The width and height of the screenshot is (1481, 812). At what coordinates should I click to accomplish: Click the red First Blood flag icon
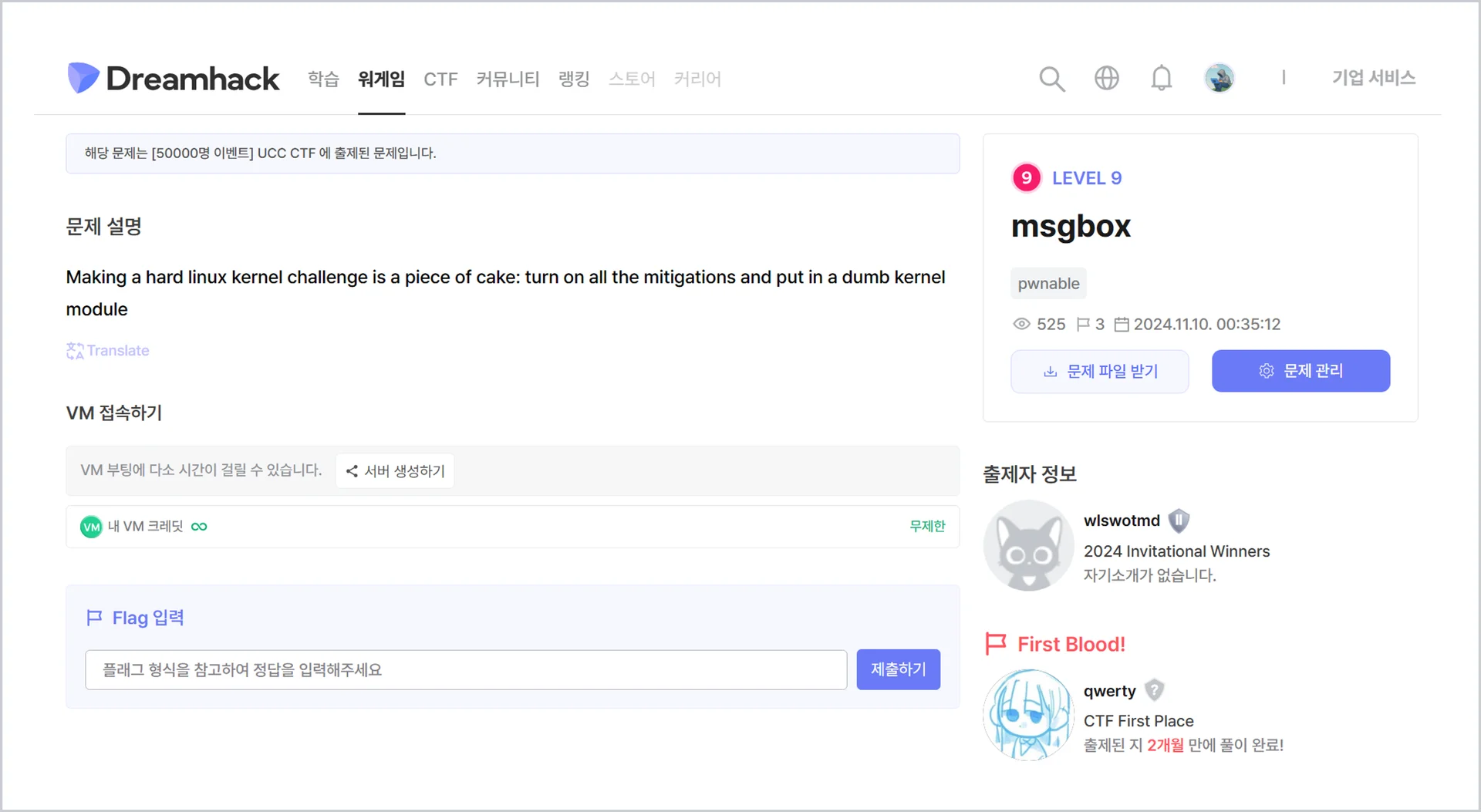pos(995,644)
